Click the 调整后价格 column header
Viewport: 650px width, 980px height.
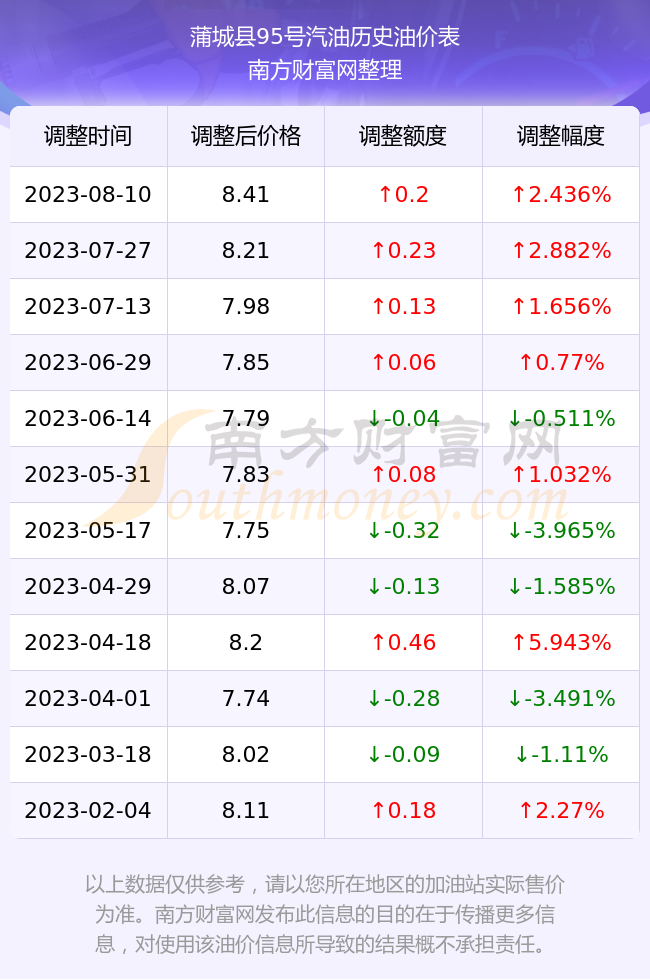246,136
